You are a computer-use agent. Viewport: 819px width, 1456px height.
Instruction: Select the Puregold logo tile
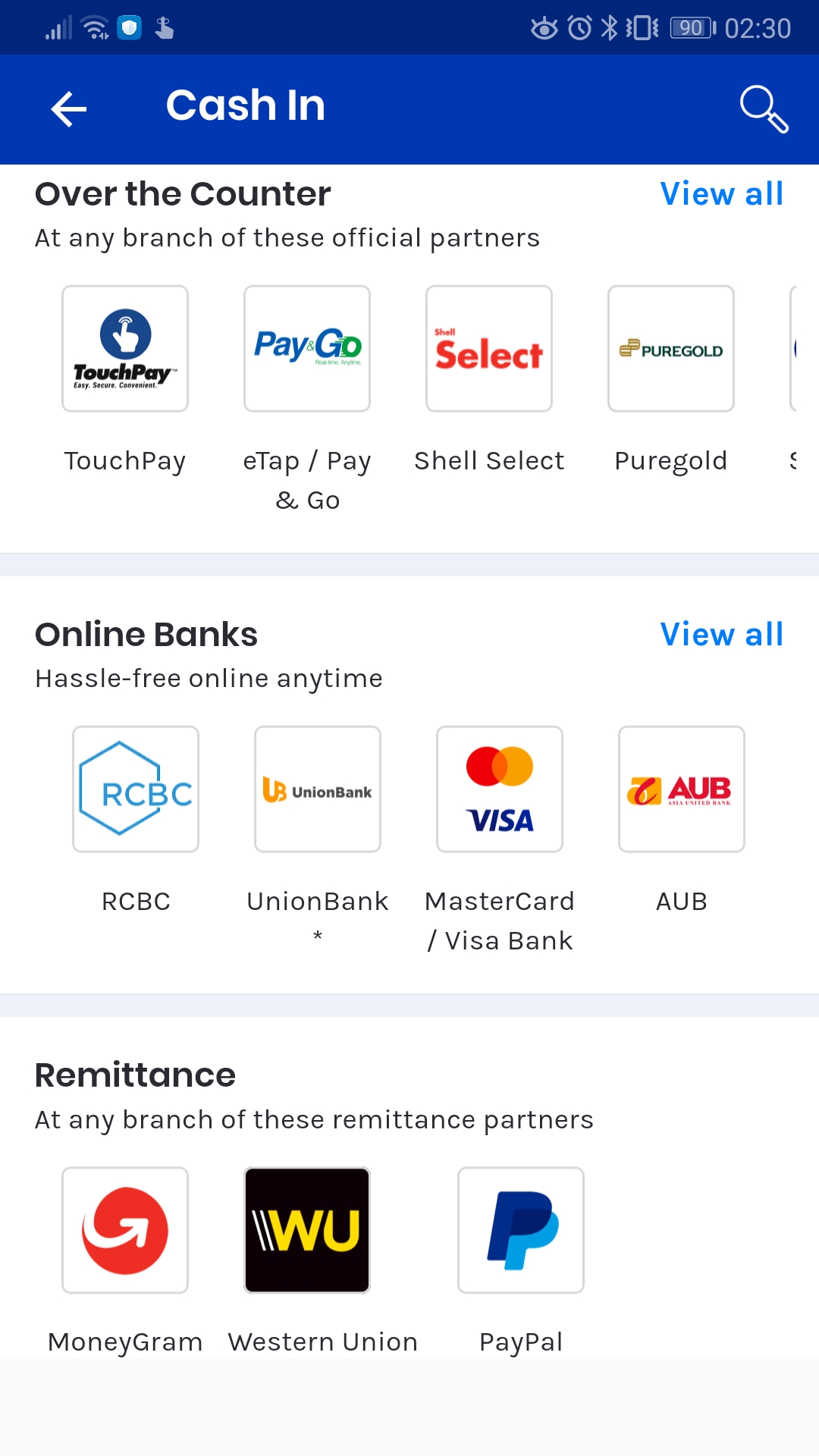671,349
